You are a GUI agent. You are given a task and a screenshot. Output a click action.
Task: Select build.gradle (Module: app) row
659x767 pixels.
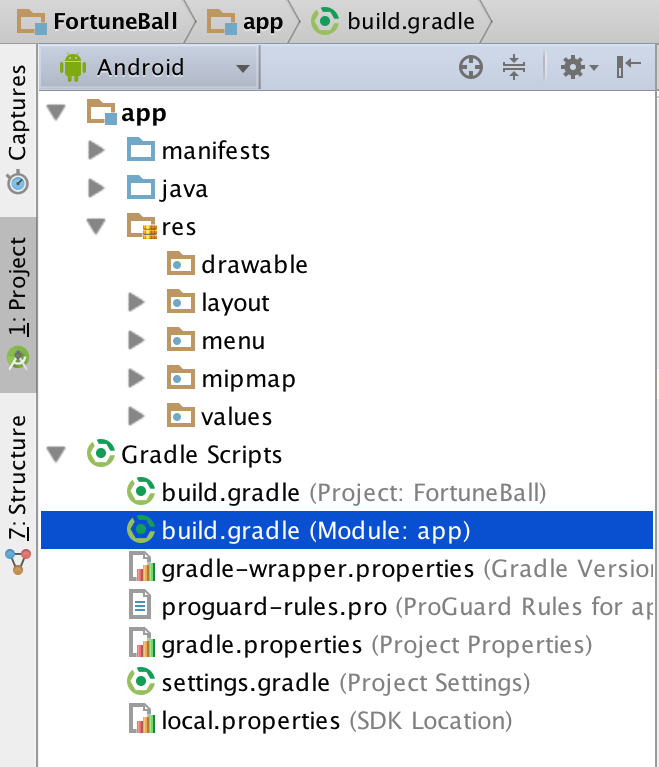pyautogui.click(x=347, y=530)
